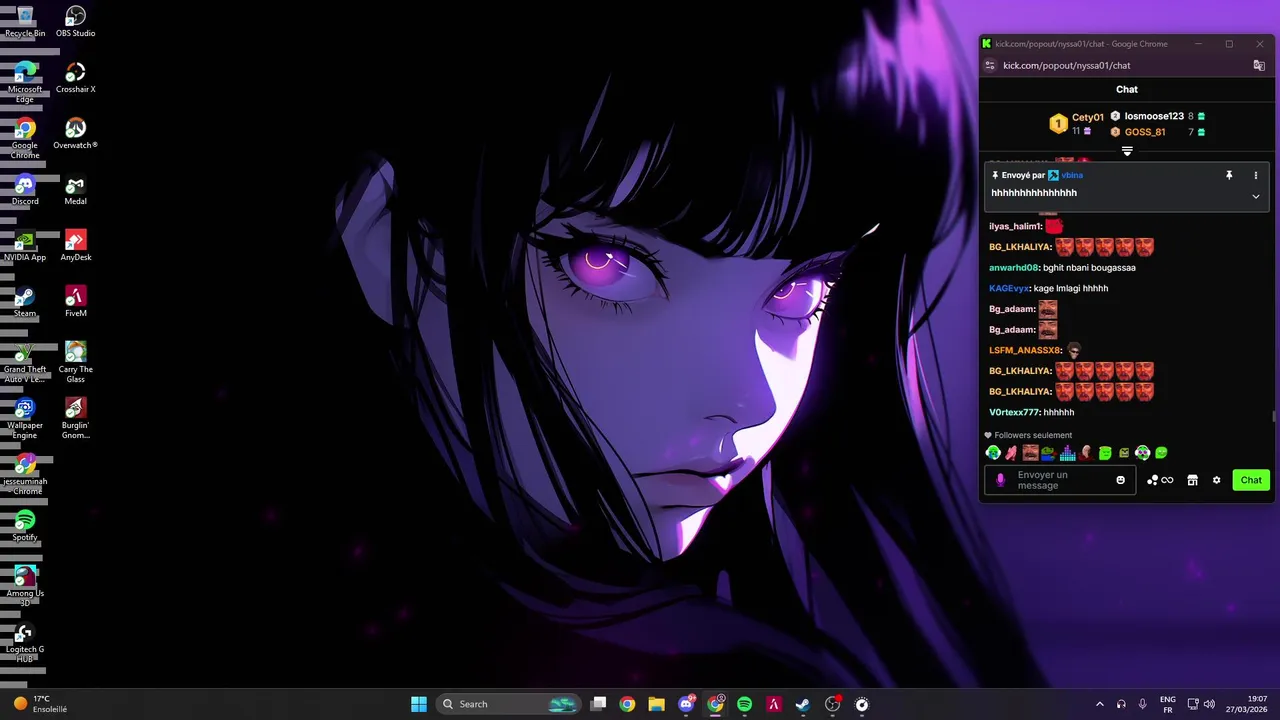Click username ilyas_halim1 in chat
The image size is (1280, 720).
[1015, 226]
